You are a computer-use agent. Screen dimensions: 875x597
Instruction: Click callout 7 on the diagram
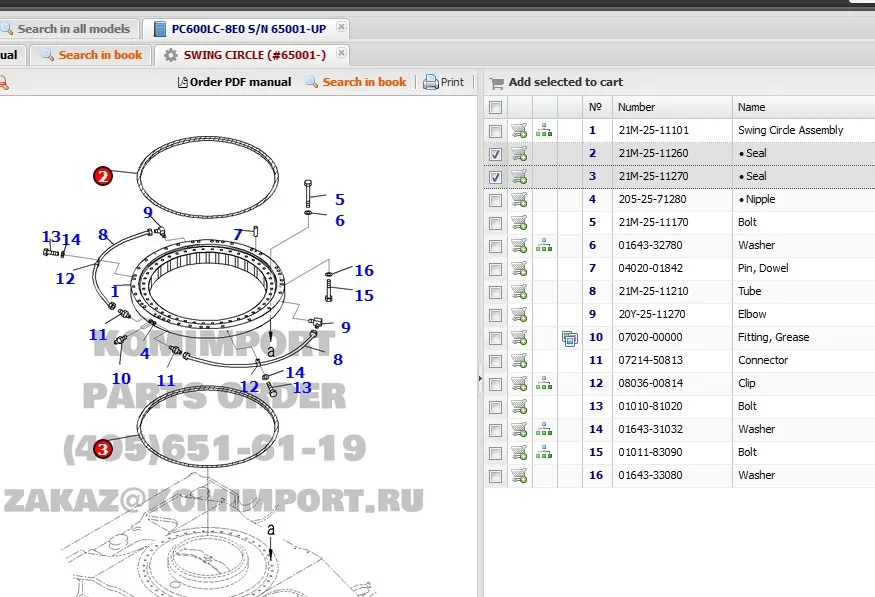tap(238, 234)
